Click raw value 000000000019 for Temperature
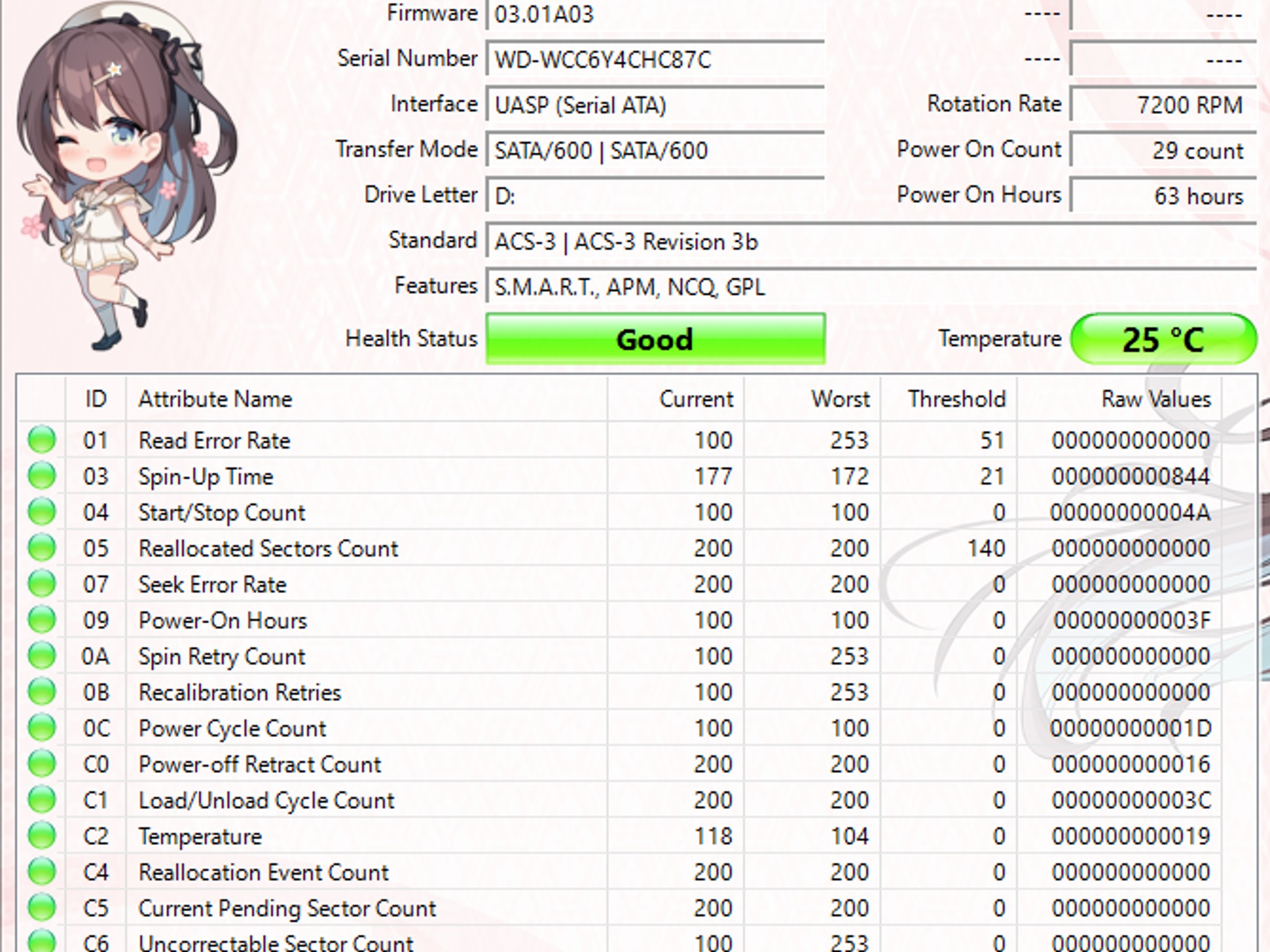This screenshot has width=1270, height=952. coord(1131,836)
